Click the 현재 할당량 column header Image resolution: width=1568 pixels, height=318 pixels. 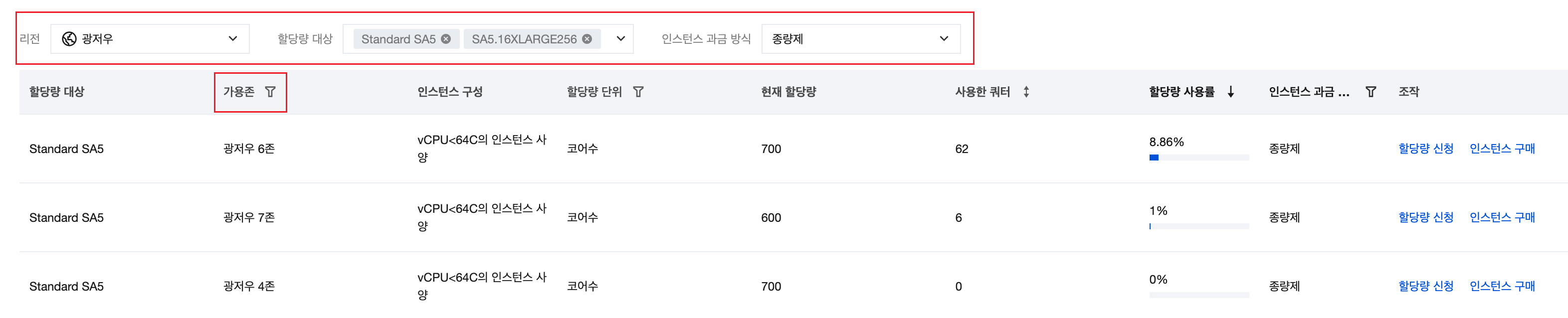pyautogui.click(x=788, y=92)
